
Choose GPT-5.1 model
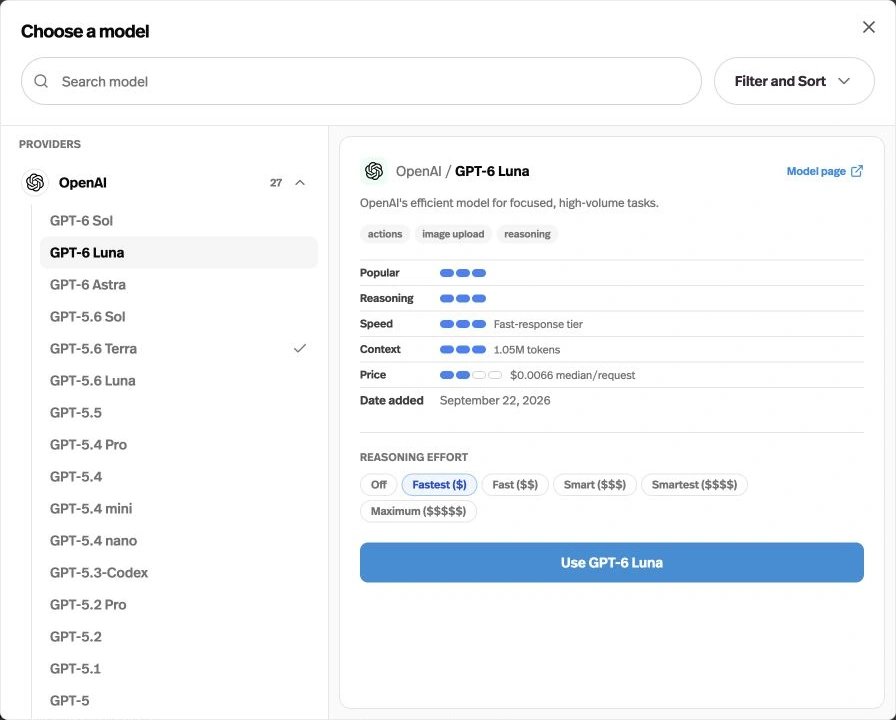click(178, 669)
